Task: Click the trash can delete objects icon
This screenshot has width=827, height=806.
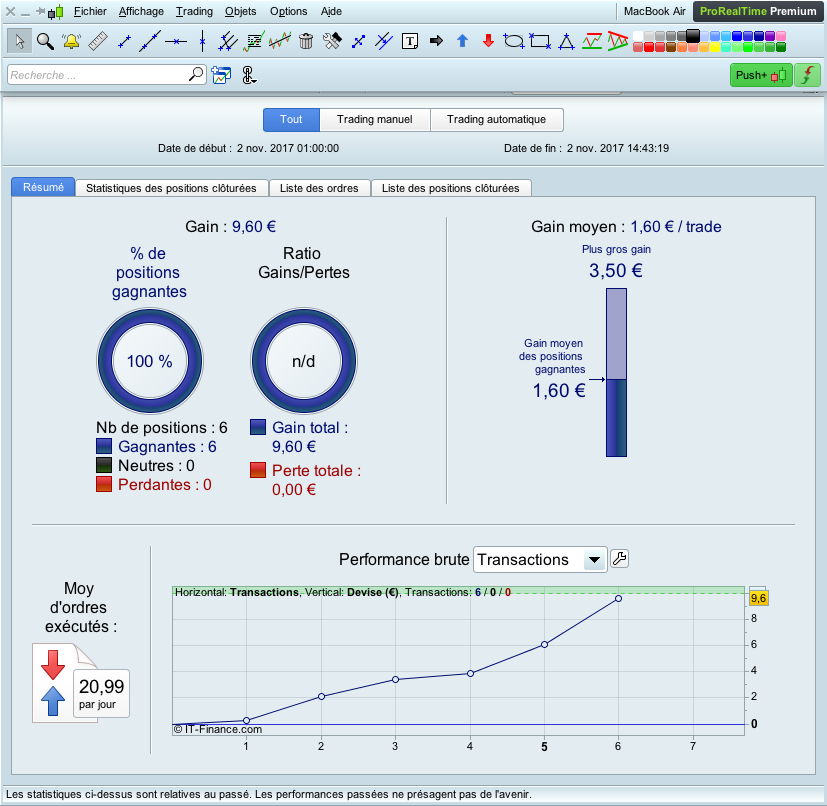Action: tap(306, 41)
